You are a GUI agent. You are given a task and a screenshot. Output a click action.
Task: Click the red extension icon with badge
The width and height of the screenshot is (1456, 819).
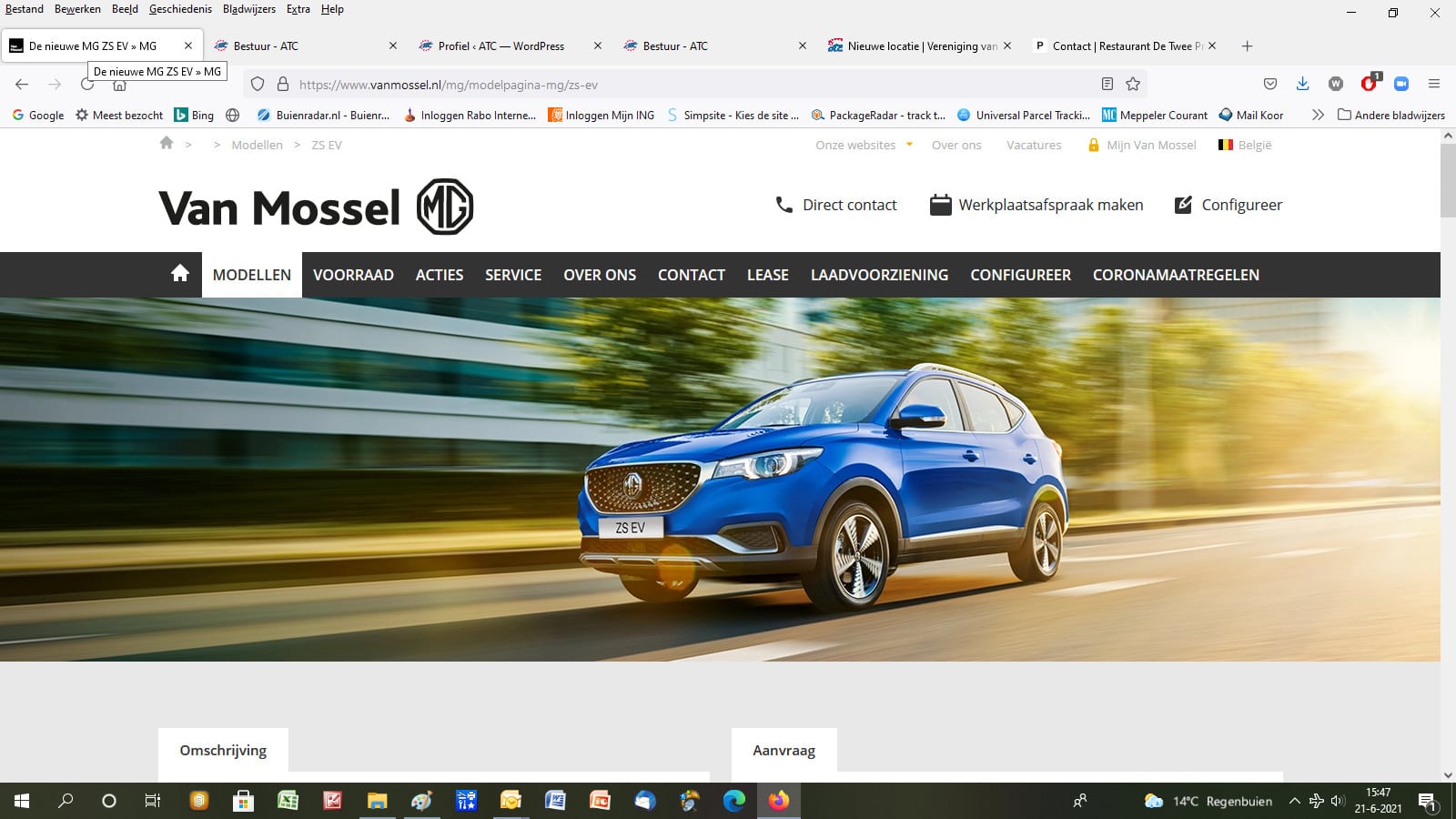coord(1370,83)
